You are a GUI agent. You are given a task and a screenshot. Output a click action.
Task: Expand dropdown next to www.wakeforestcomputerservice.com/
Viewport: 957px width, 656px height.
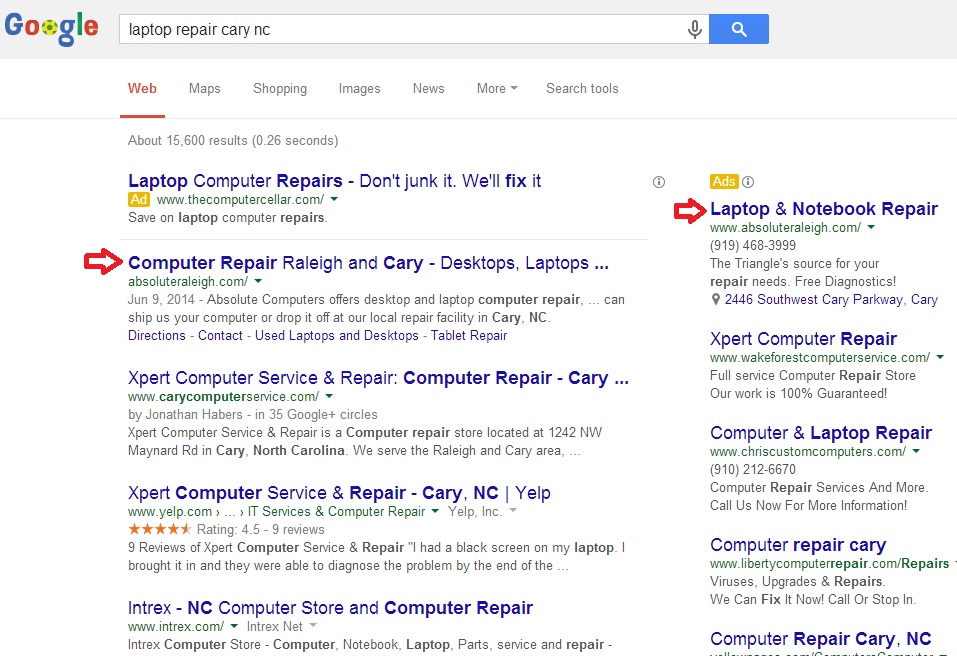(940, 357)
